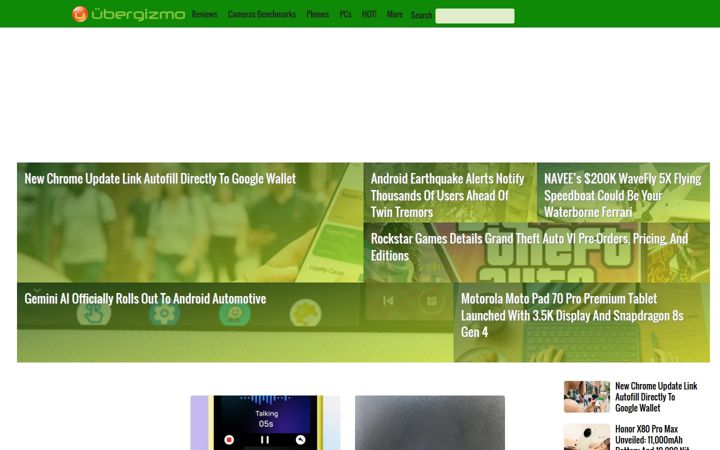This screenshot has height=450, width=720.
Task: Expand the More menu
Action: point(394,14)
